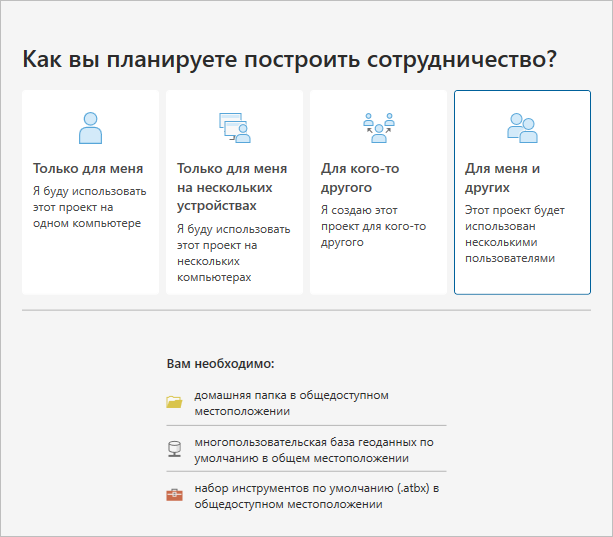This screenshot has height=537, width=613.
Task: Choose "Только для меня на нескольких устройствах" title
Action: (x=232, y=187)
